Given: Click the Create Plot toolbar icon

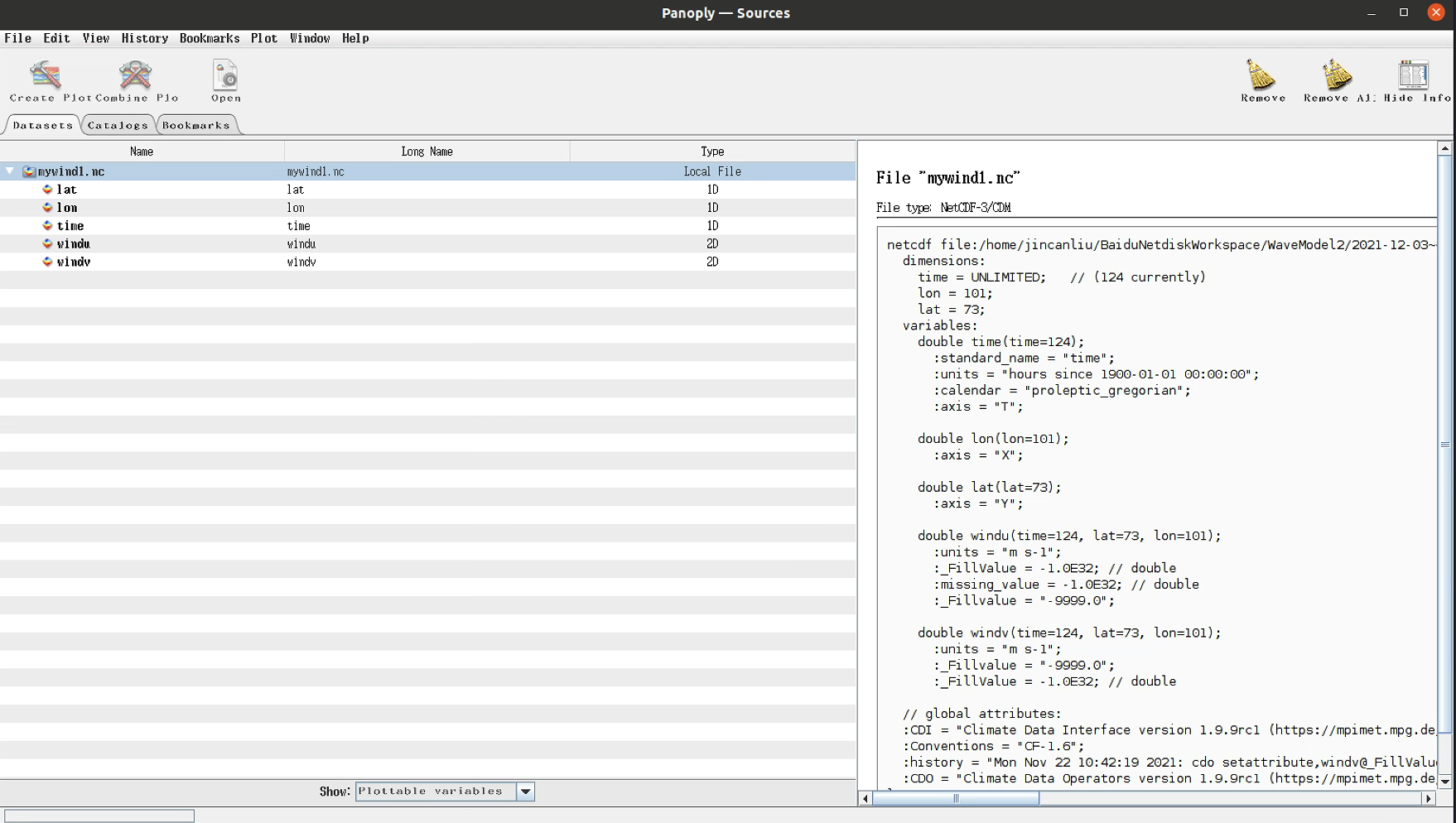Looking at the screenshot, I should click(46, 75).
